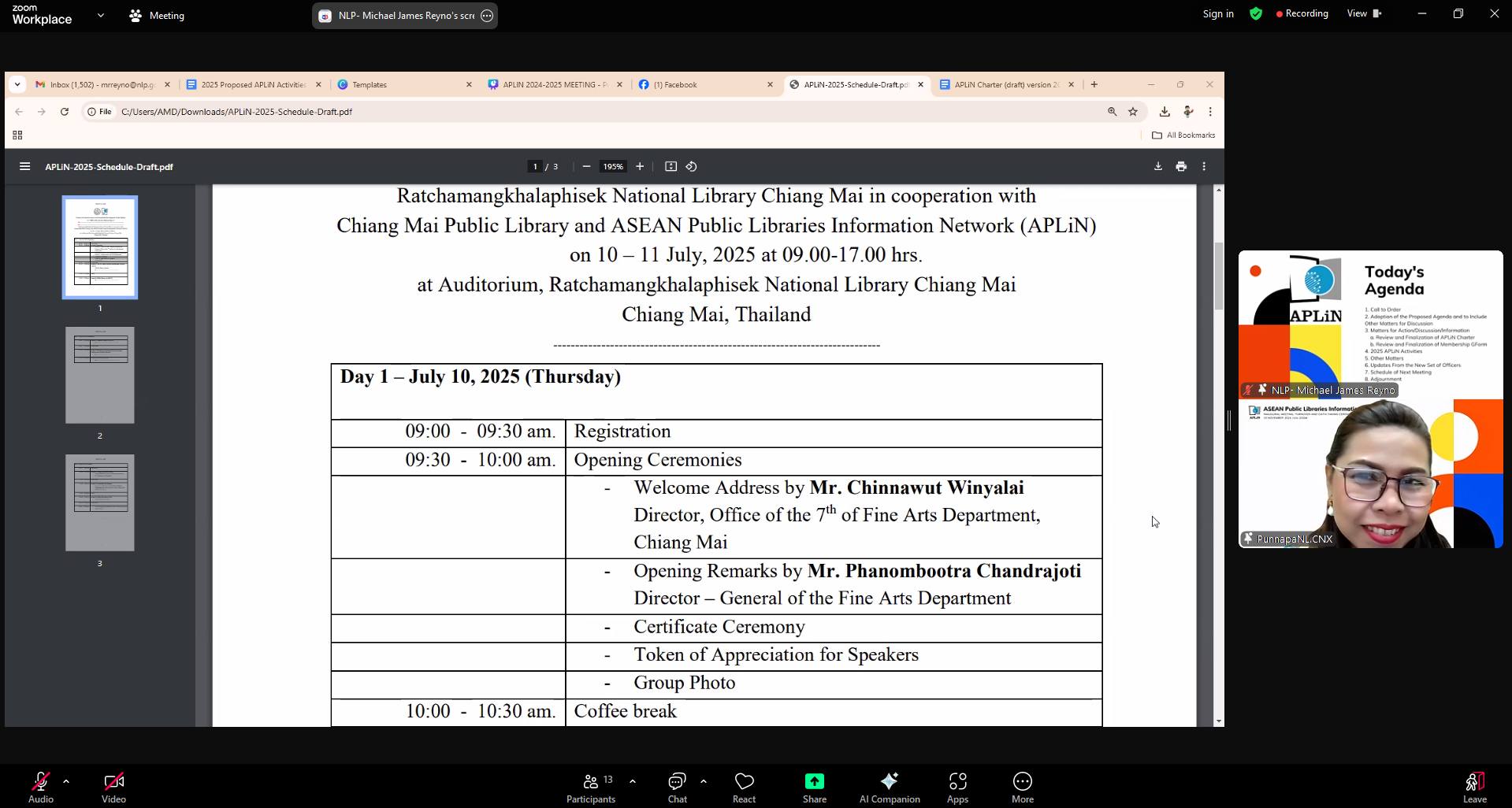The height and width of the screenshot is (808, 1512).
Task: Open the Zoom Chat panel
Action: (677, 787)
